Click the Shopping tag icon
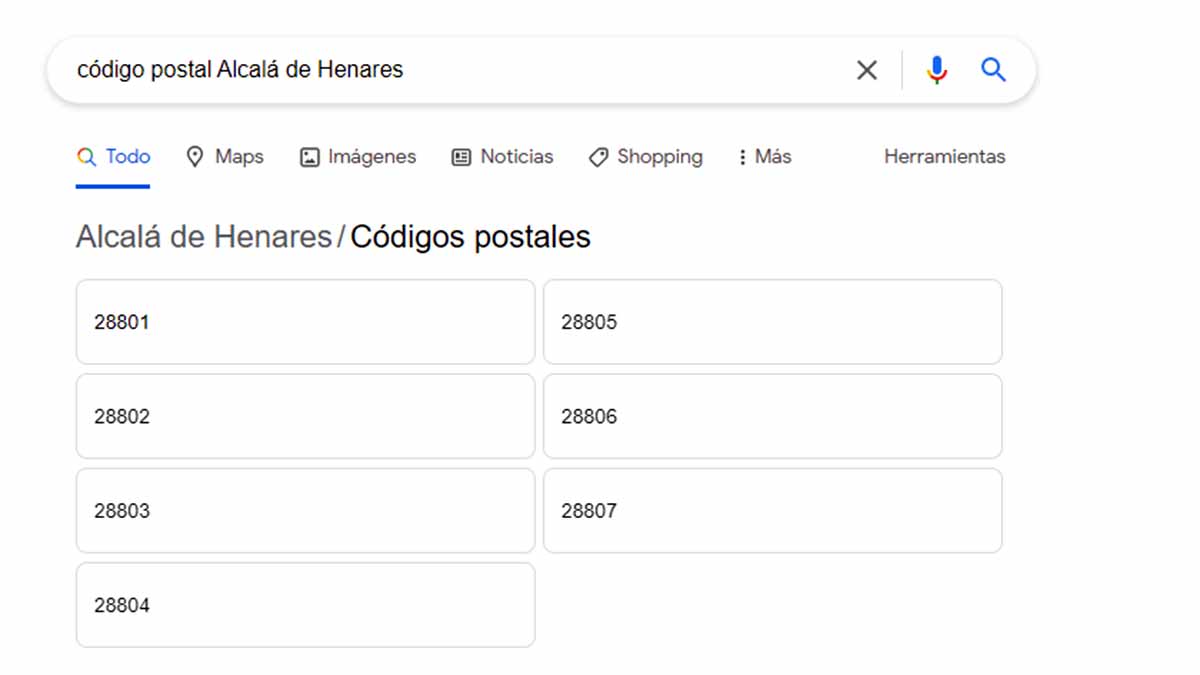The height and width of the screenshot is (675, 1200). click(598, 157)
